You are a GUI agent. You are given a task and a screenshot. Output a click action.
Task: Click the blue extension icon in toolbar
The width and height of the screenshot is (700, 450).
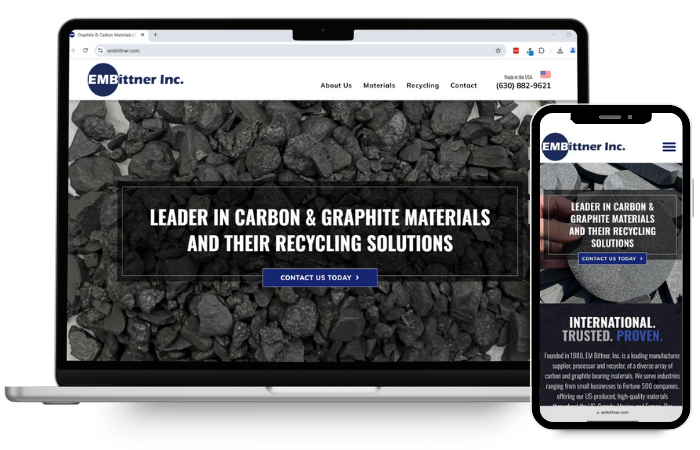click(x=530, y=51)
